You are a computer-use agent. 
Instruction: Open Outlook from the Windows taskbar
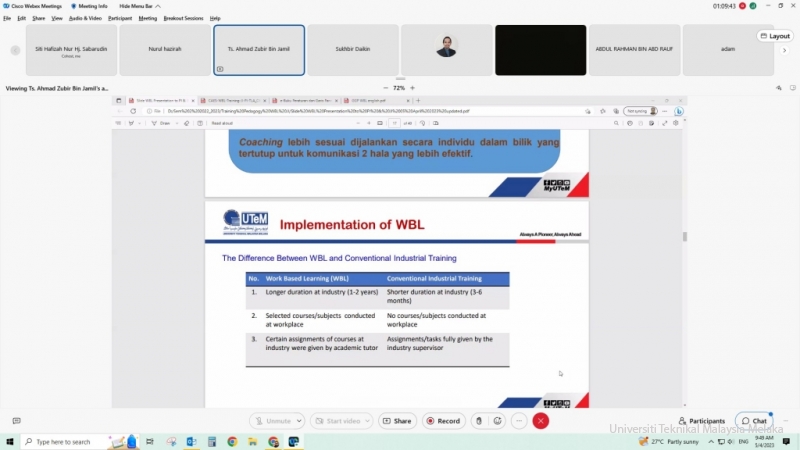191,441
